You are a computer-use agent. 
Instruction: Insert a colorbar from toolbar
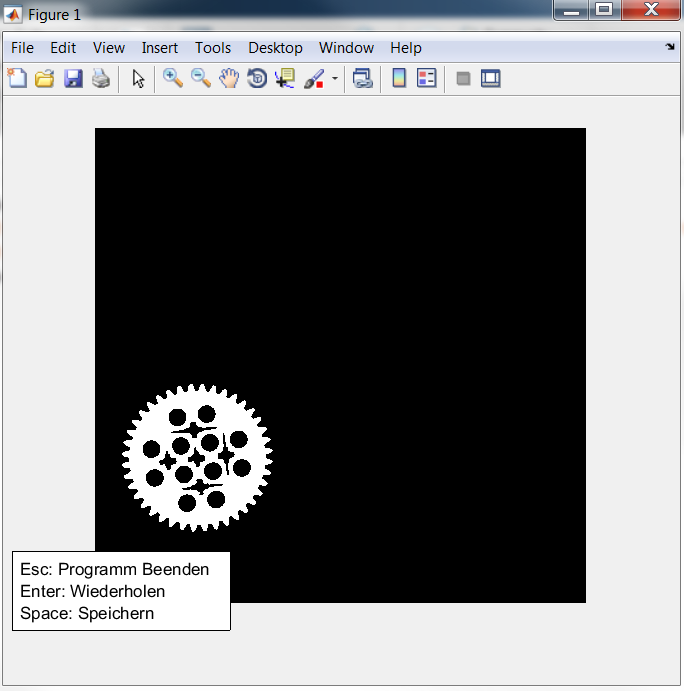click(399, 78)
